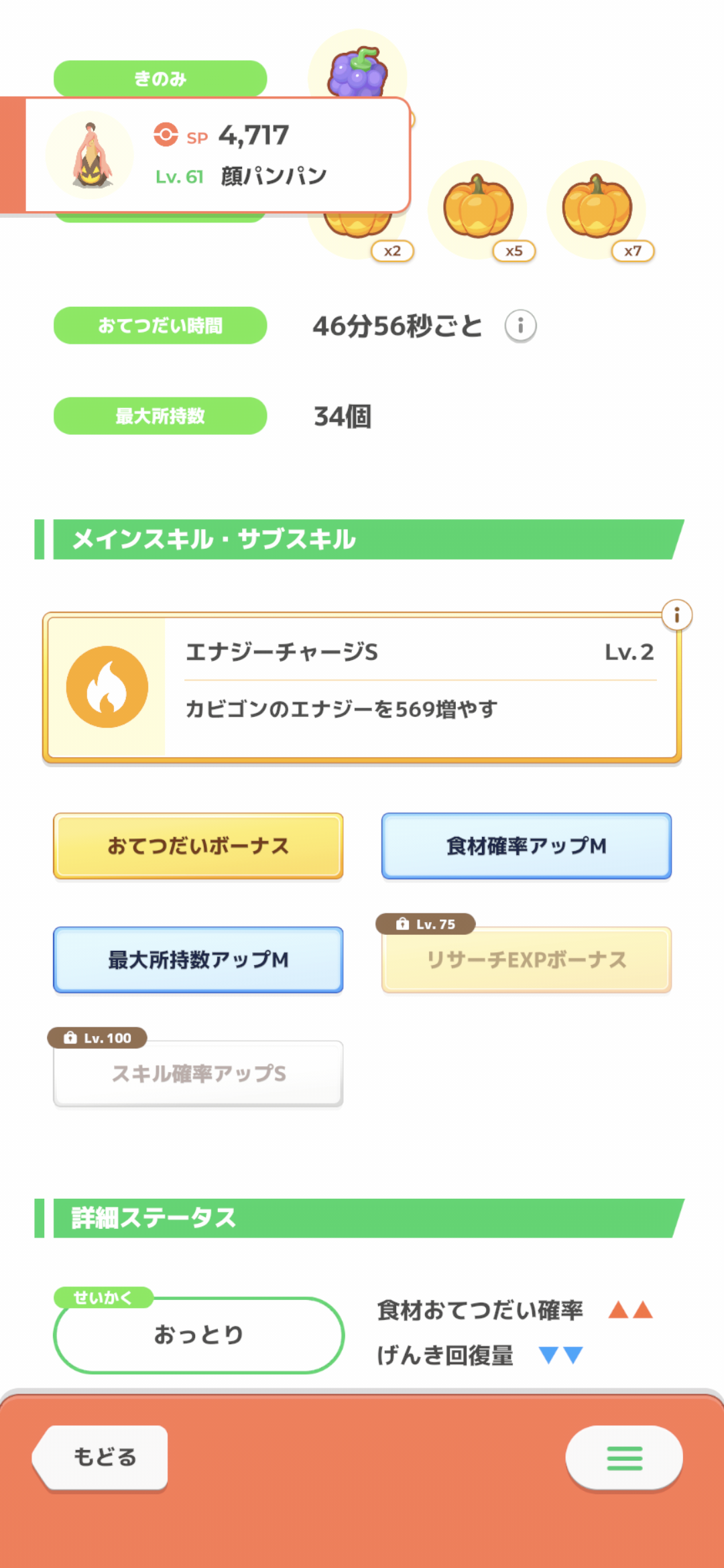Select the おてつだいボーナス sub skill
This screenshot has height=1568, width=724.
click(x=198, y=846)
